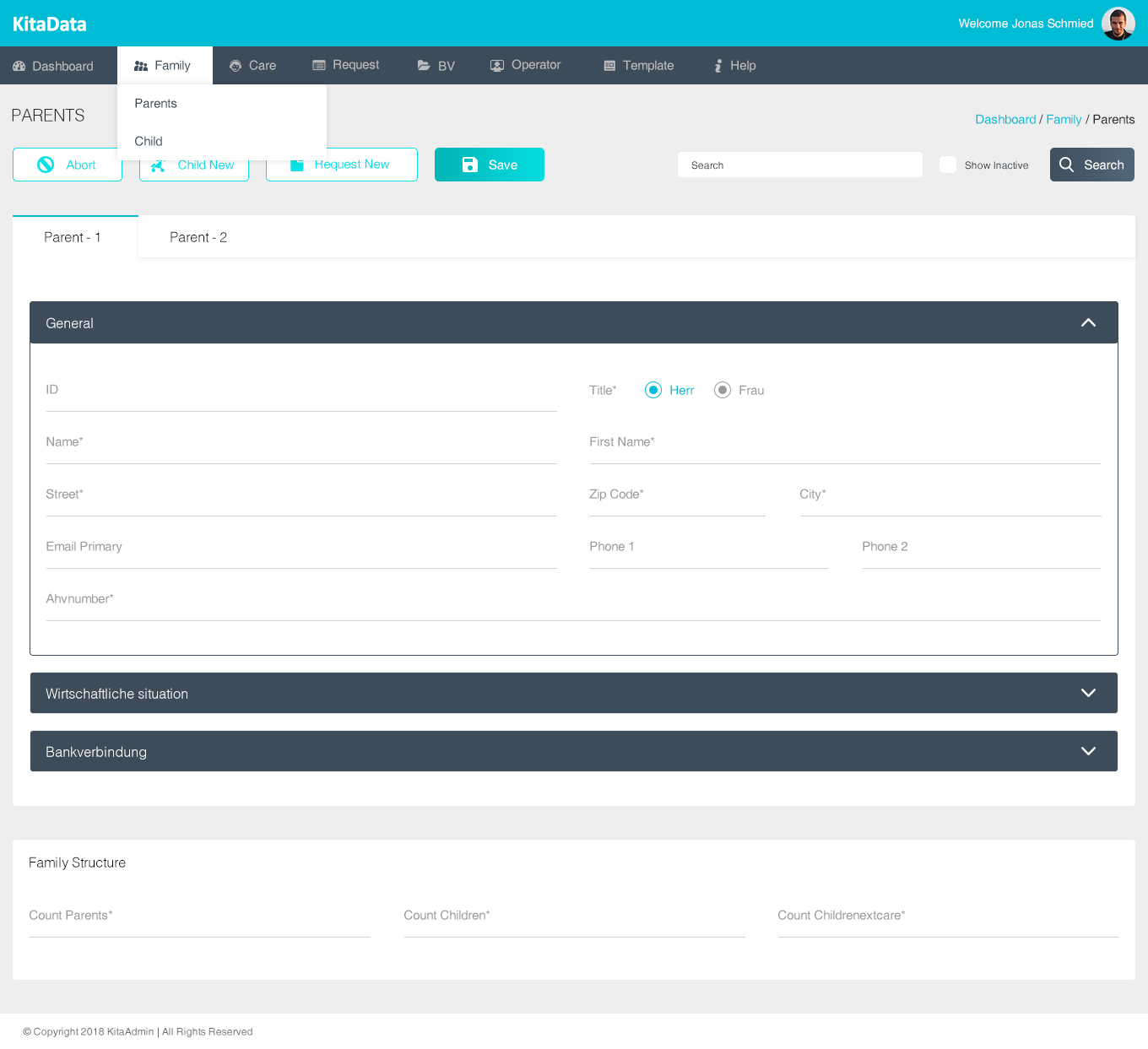Click the Care face icon
The height and width of the screenshot is (1049, 1148).
(236, 66)
